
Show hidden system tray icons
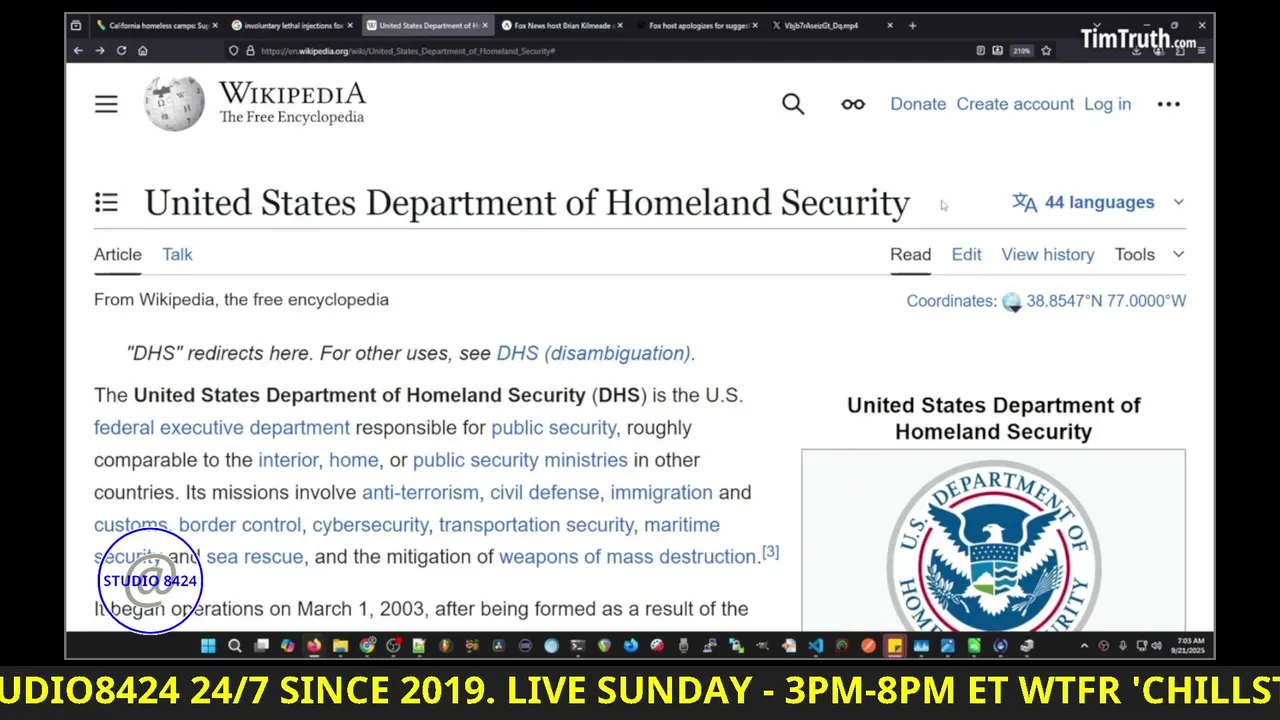click(1084, 646)
